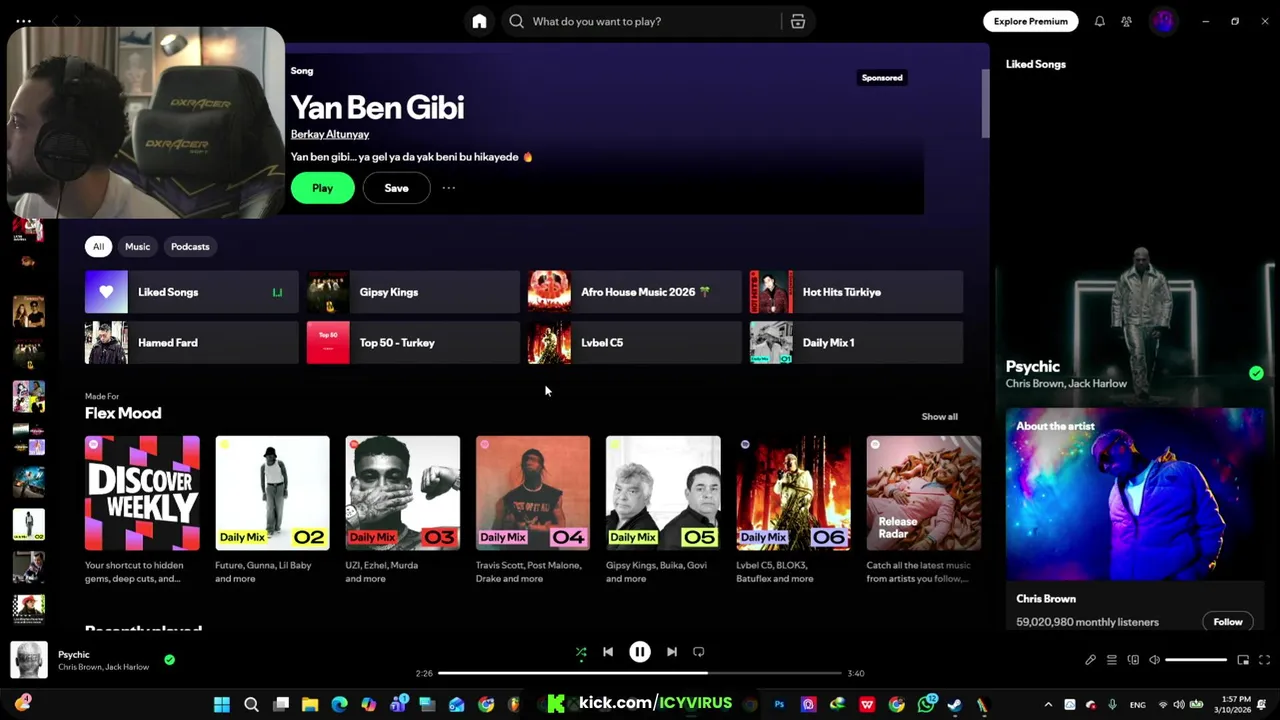Screen dimensions: 1280x720
Task: Open the Gipsy Kings shortcut tile
Action: [413, 292]
